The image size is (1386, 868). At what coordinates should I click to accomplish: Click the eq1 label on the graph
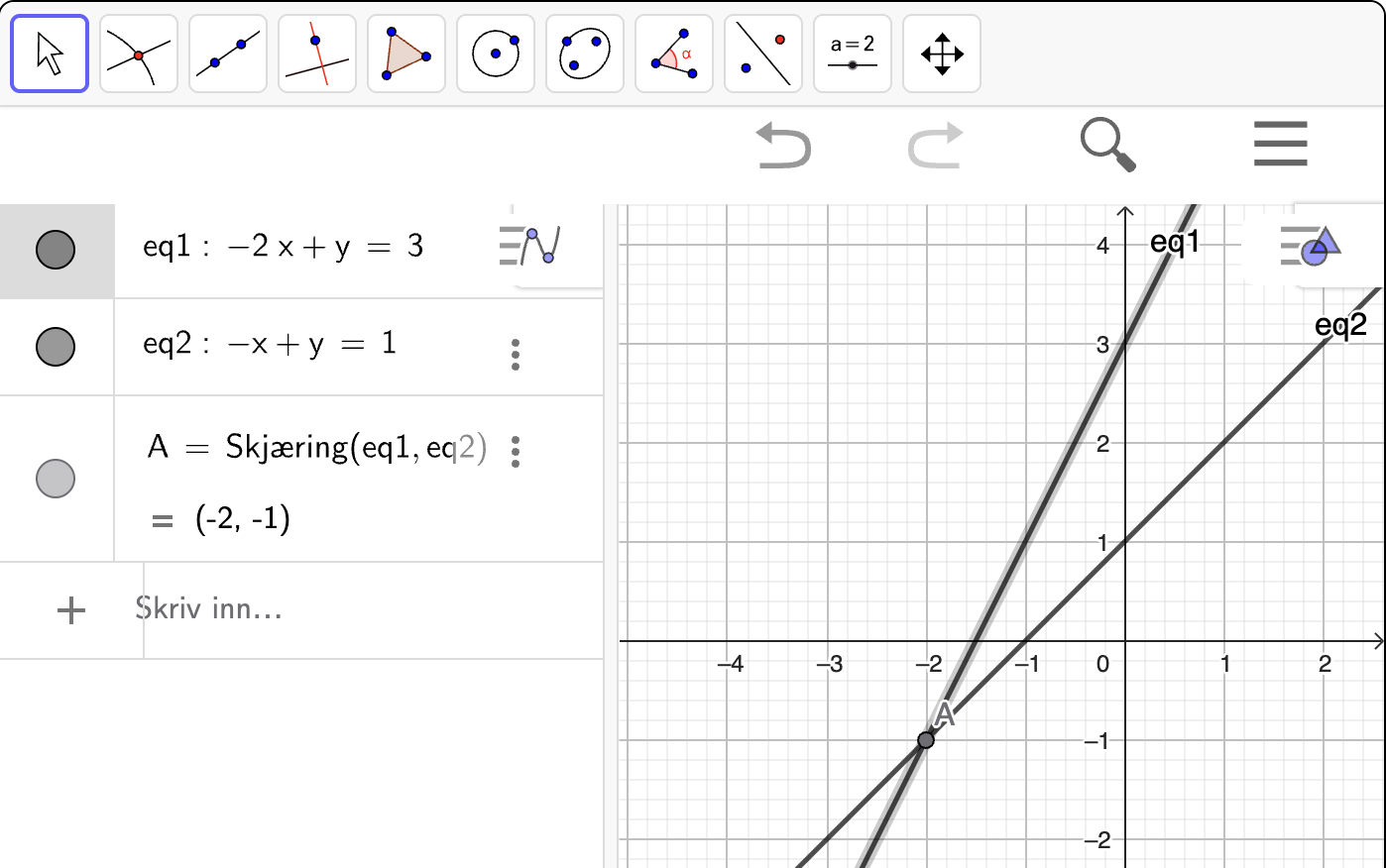(1175, 242)
